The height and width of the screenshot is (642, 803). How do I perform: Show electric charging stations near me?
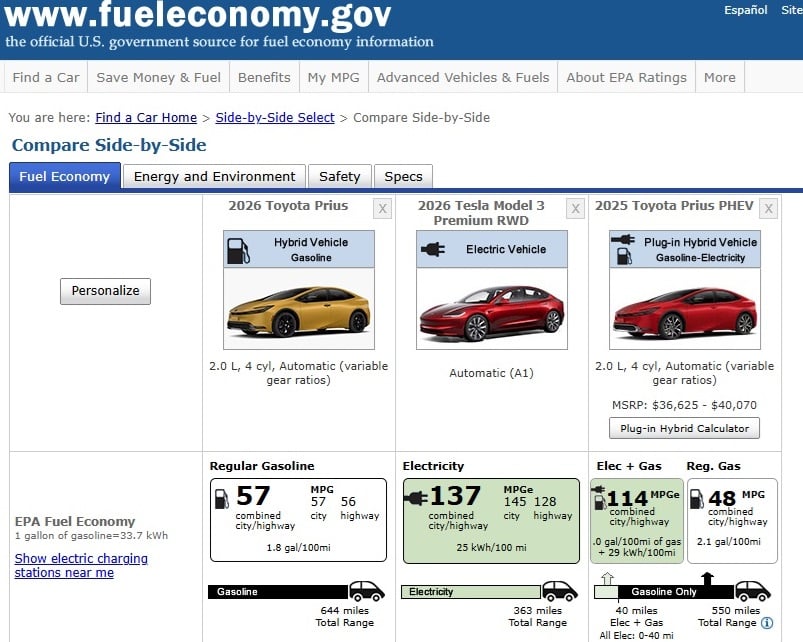click(80, 564)
